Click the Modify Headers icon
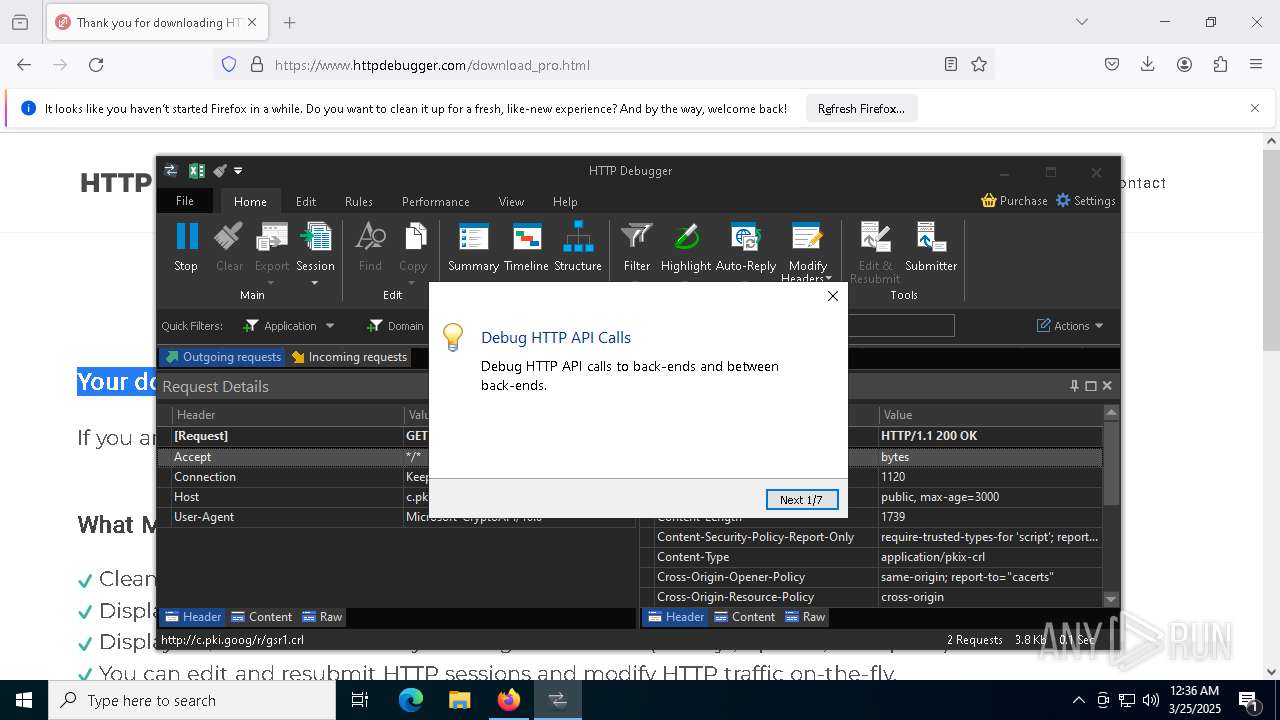The width and height of the screenshot is (1280, 720). coord(807,237)
